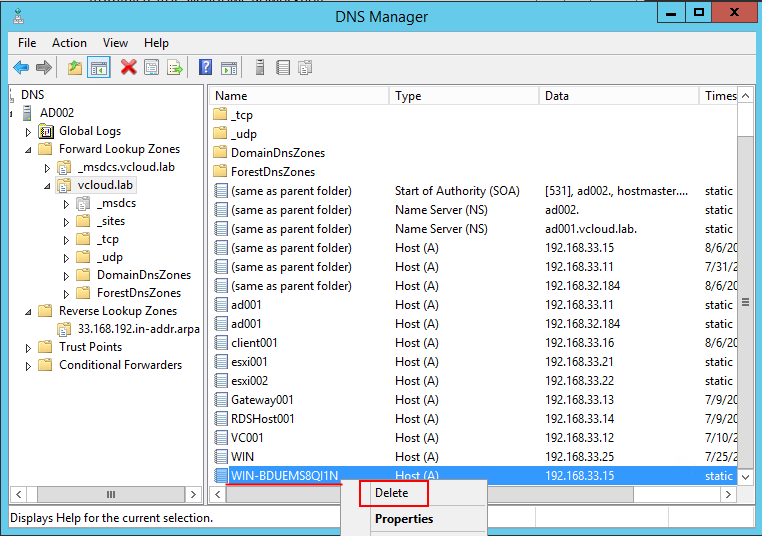The height and width of the screenshot is (536, 762).
Task: Click the _udp folder icon in records list
Action: coord(220,134)
